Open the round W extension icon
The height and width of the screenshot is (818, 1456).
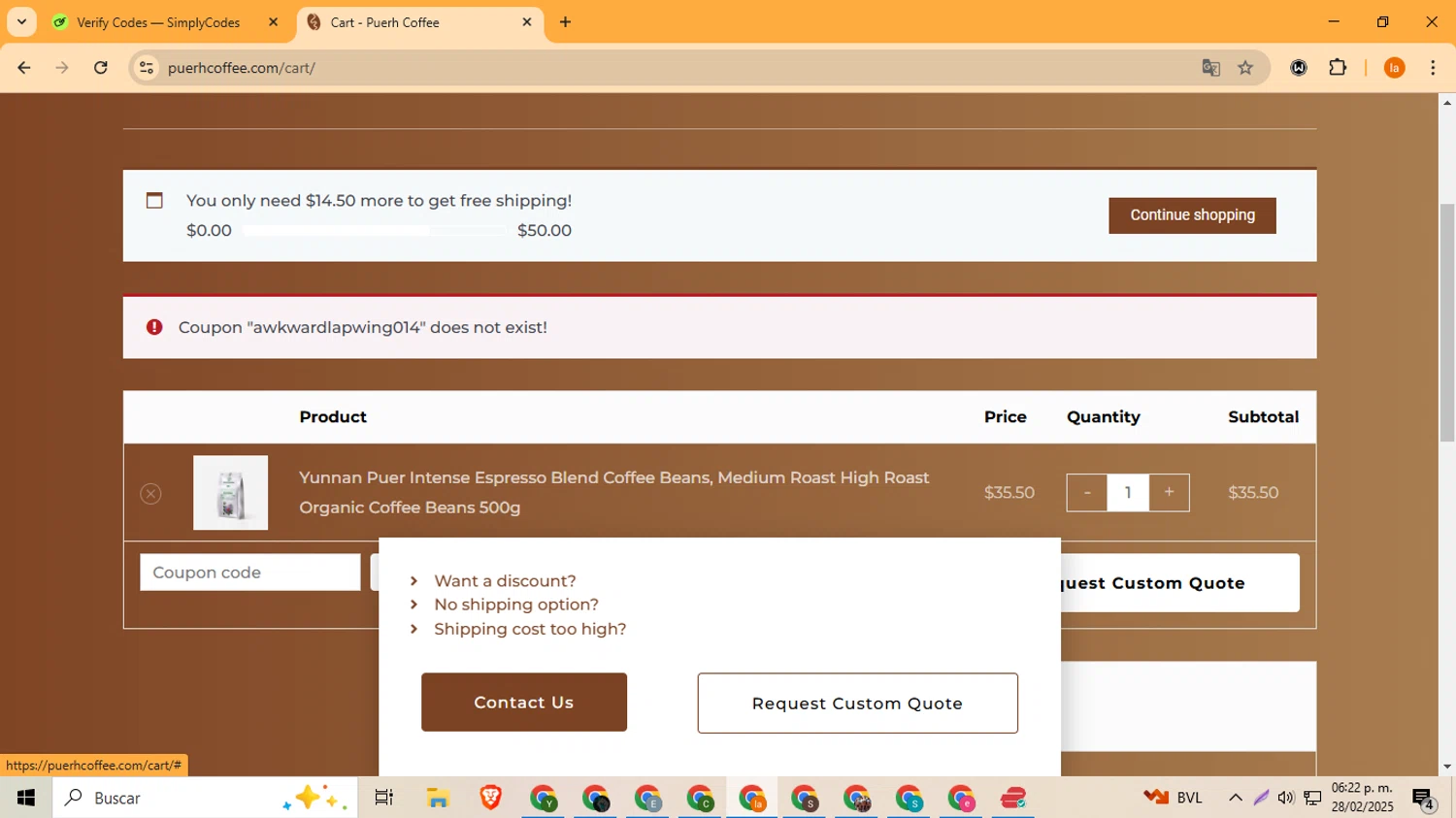[x=1299, y=68]
